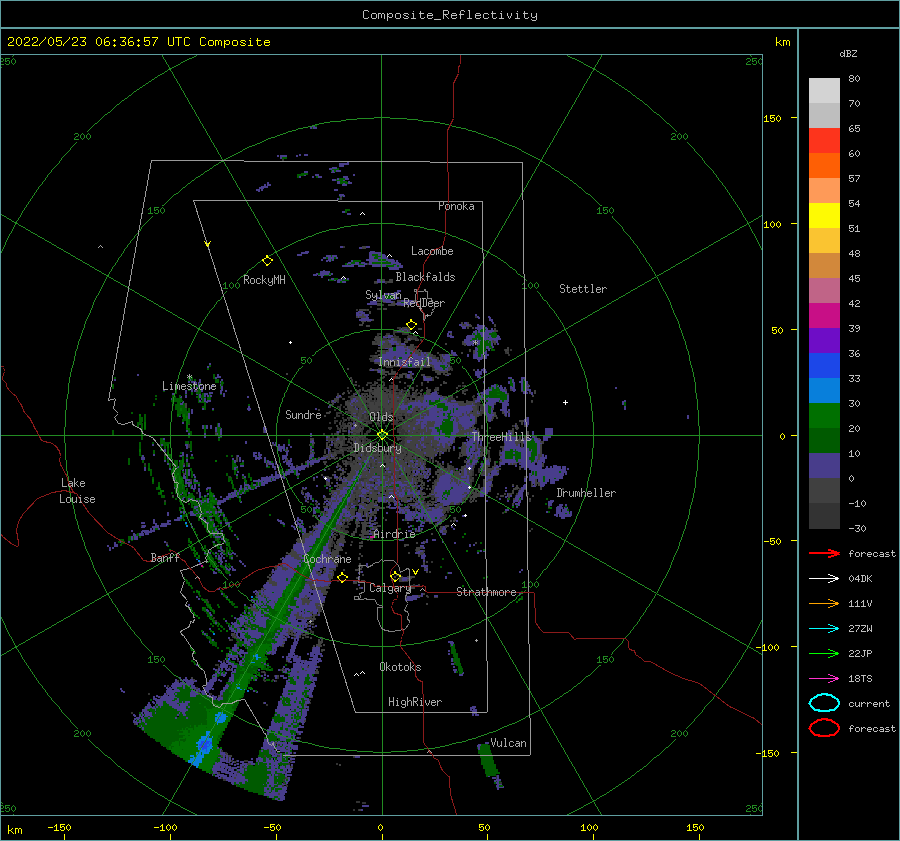Click the RockyMH map label
Image resolution: width=900 pixels, height=841 pixels.
click(264, 280)
